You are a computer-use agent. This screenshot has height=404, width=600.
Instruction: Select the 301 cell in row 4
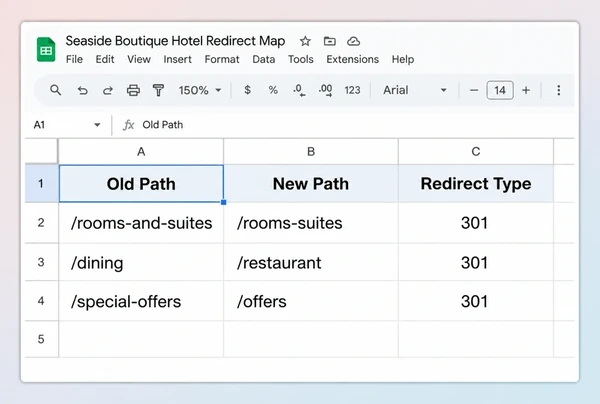point(476,301)
